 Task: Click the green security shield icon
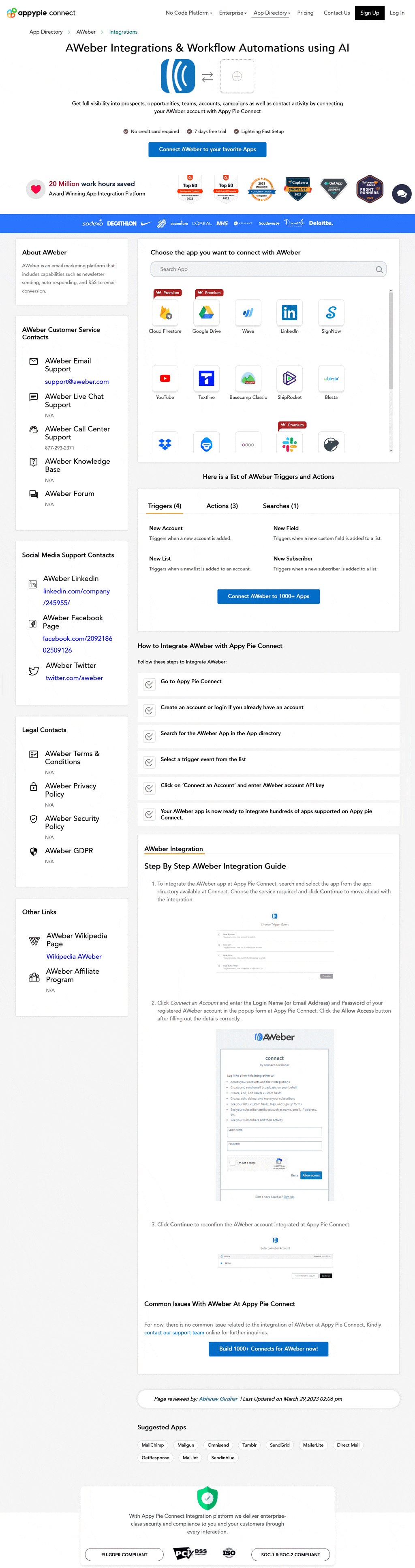click(207, 1497)
